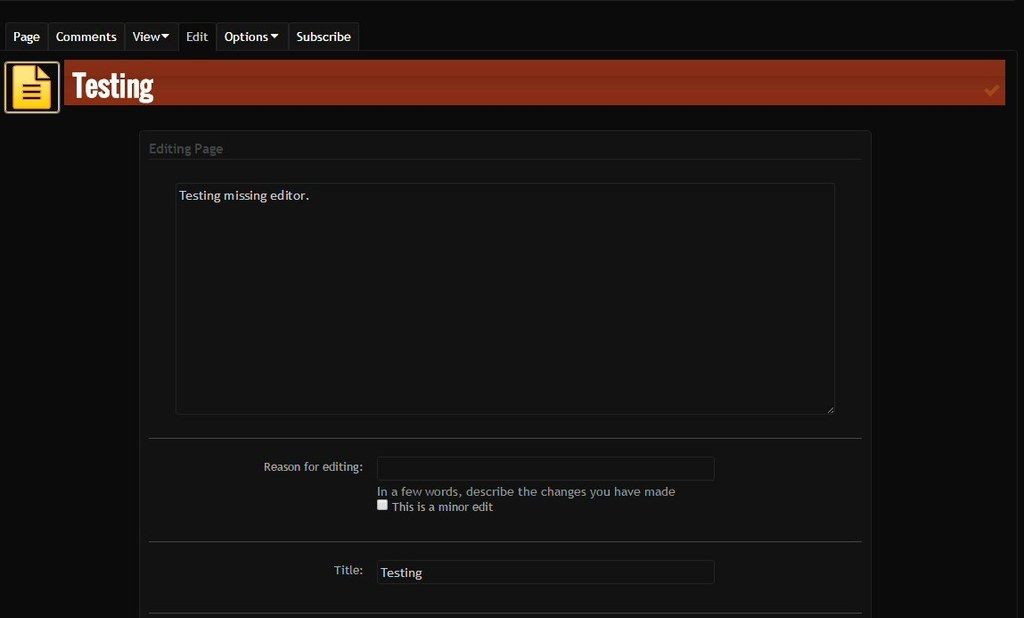Open the Options dropdown menu
1024x618 pixels.
click(251, 37)
